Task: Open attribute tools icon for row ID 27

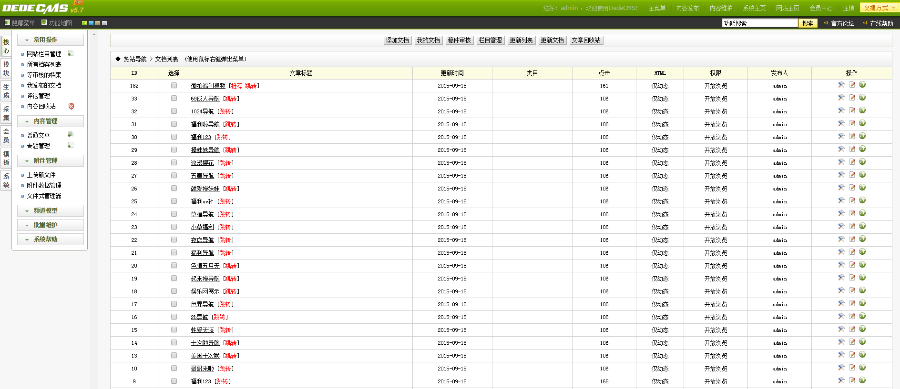Action: coord(841,175)
